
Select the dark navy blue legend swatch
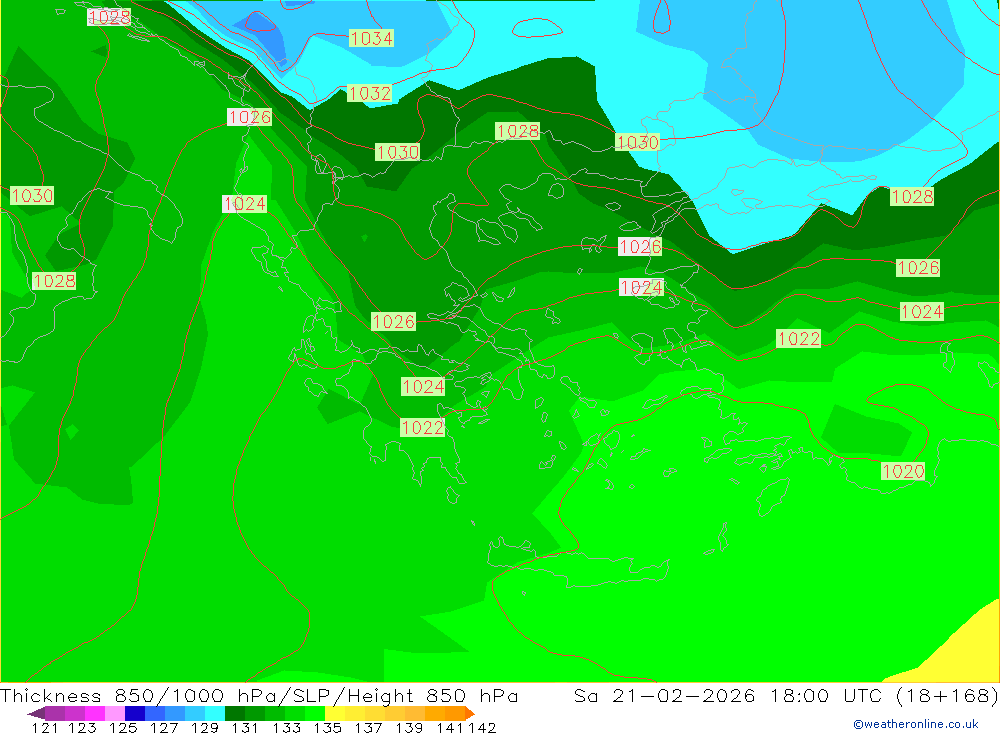(135, 713)
